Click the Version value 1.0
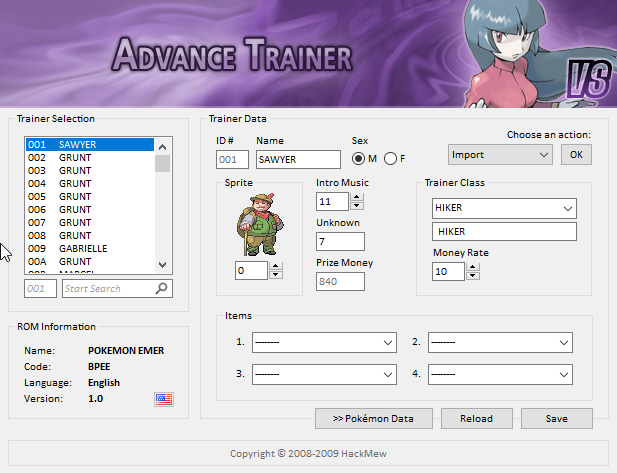Viewport: 617px width, 473px height. point(96,399)
